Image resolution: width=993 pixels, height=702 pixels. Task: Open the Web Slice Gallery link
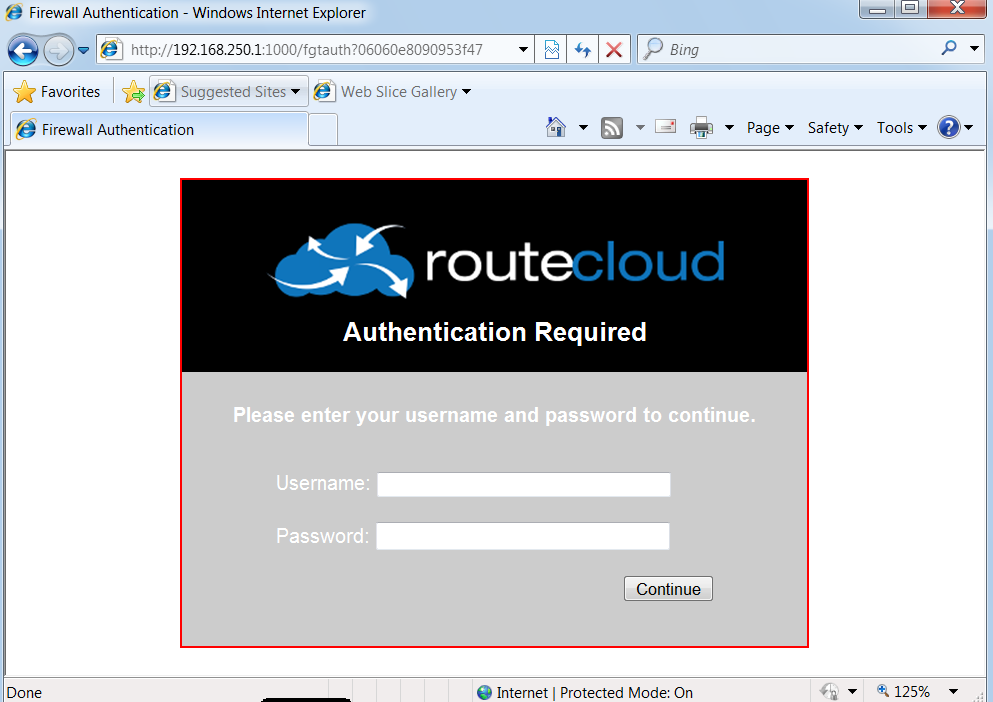[393, 92]
